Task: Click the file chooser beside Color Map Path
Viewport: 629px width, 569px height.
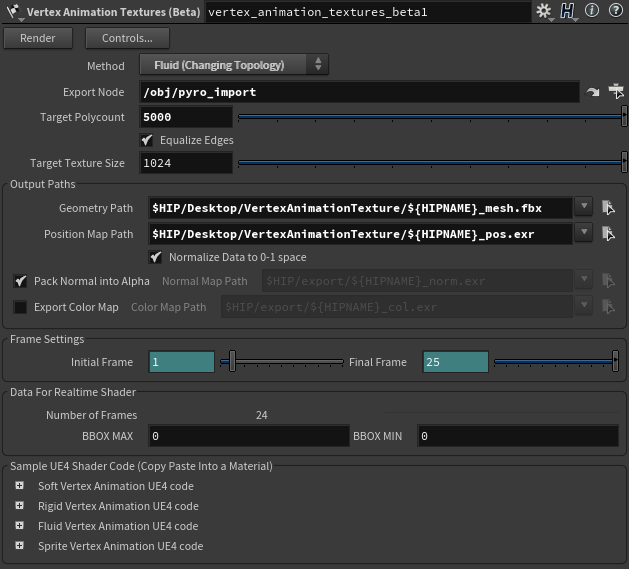Action: click(x=608, y=307)
